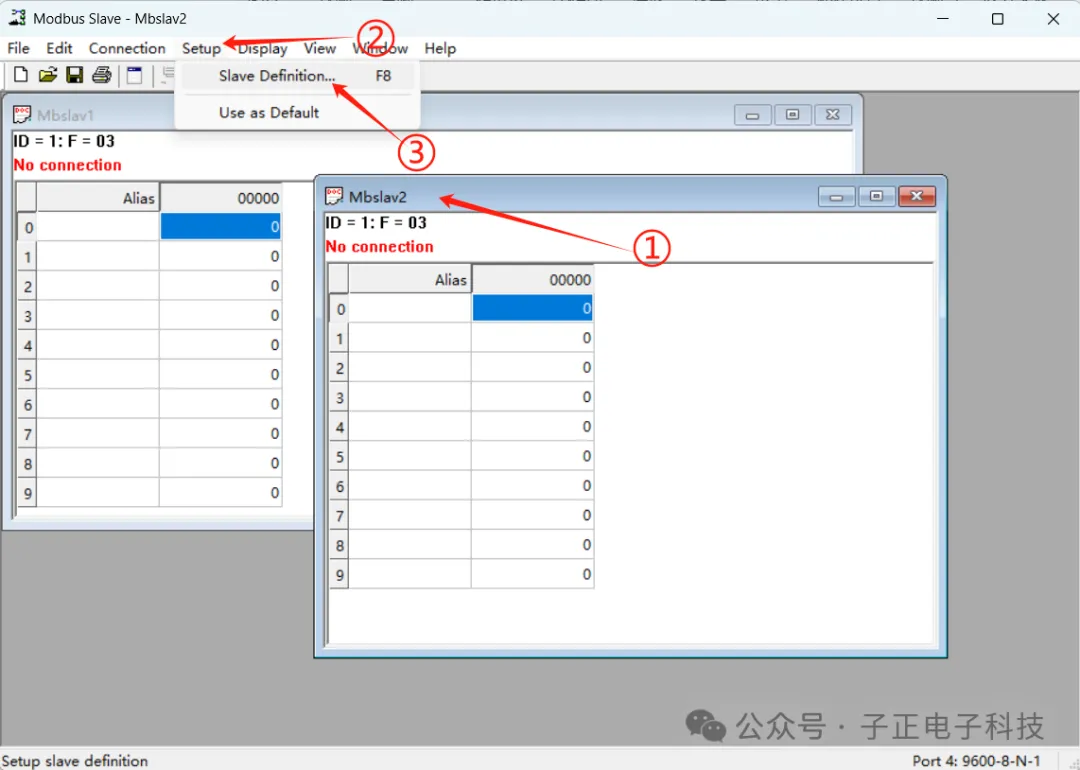Select the Display setup toolbar icon
Image resolution: width=1080 pixels, height=770 pixels.
pos(134,74)
